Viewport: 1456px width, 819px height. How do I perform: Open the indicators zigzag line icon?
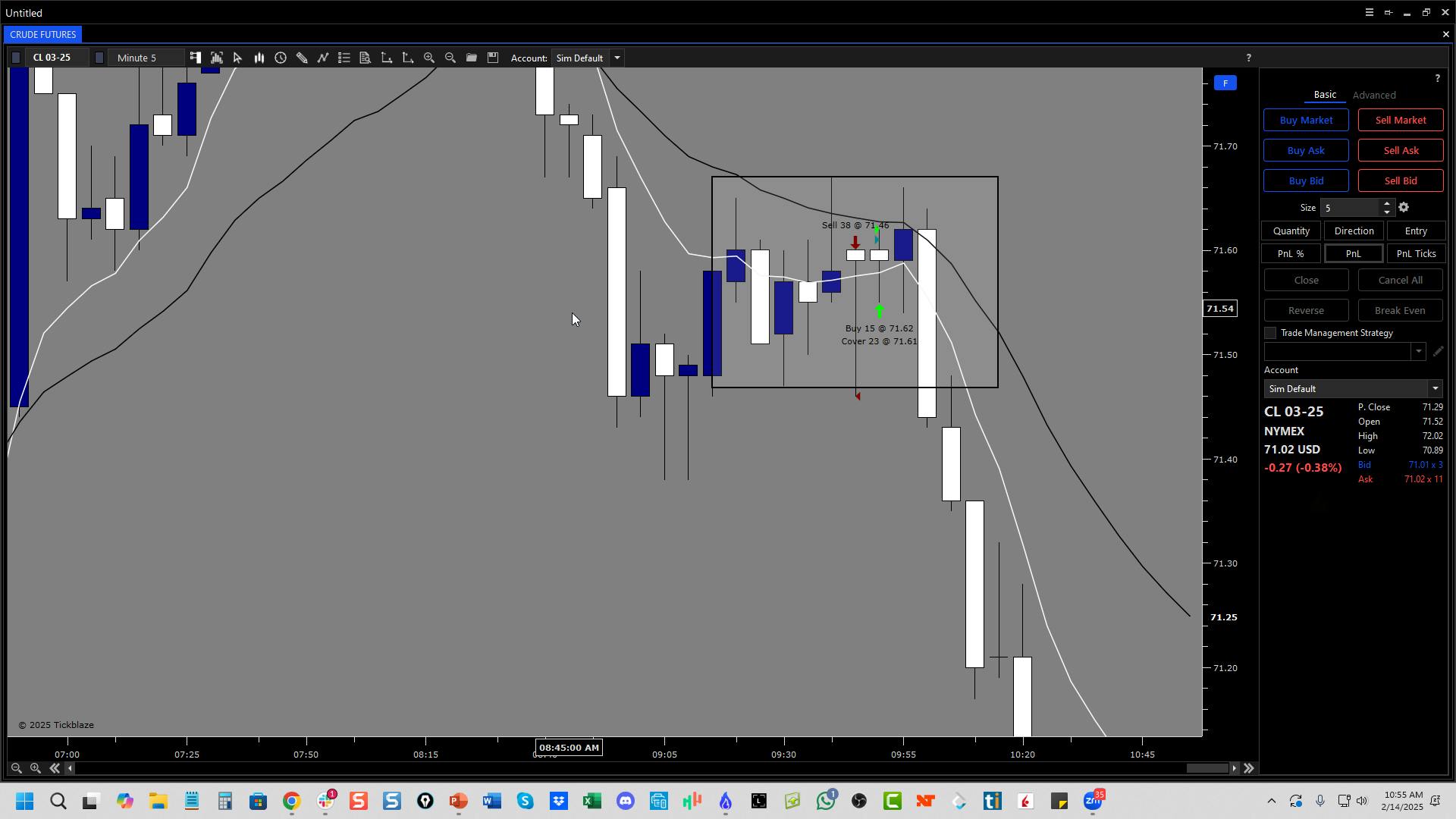[323, 58]
